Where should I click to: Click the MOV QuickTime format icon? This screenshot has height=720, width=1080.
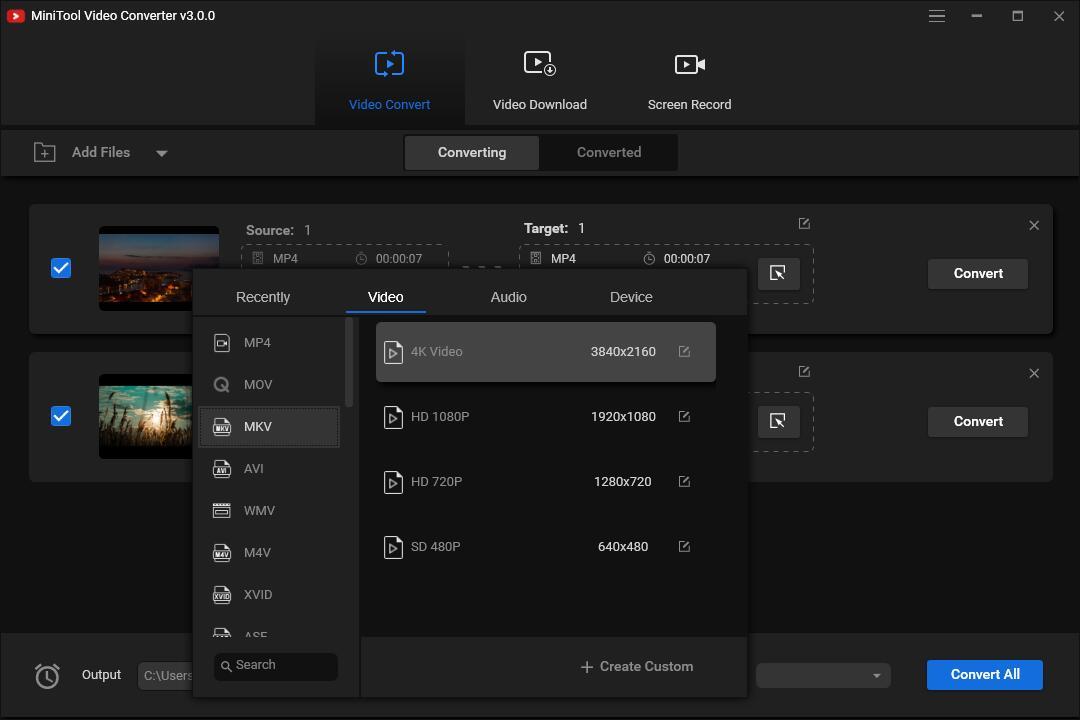pyautogui.click(x=222, y=384)
